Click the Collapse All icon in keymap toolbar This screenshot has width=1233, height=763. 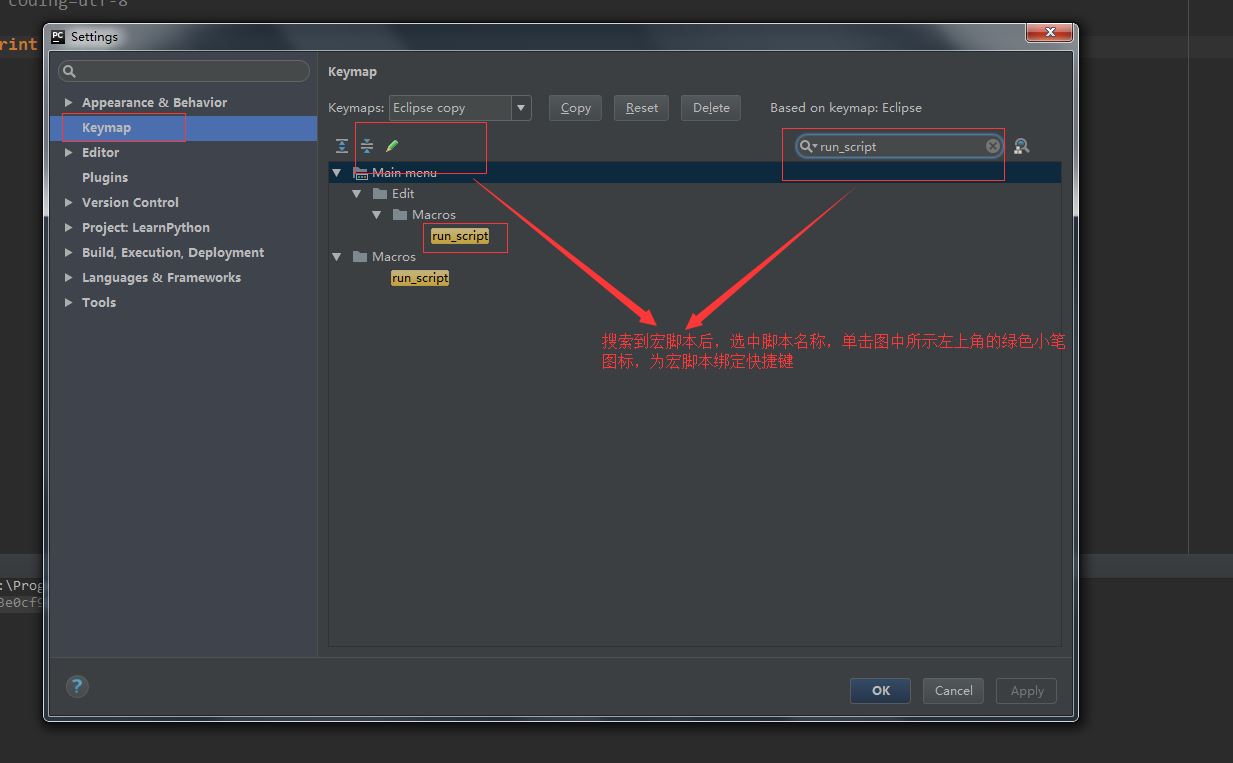[367, 146]
